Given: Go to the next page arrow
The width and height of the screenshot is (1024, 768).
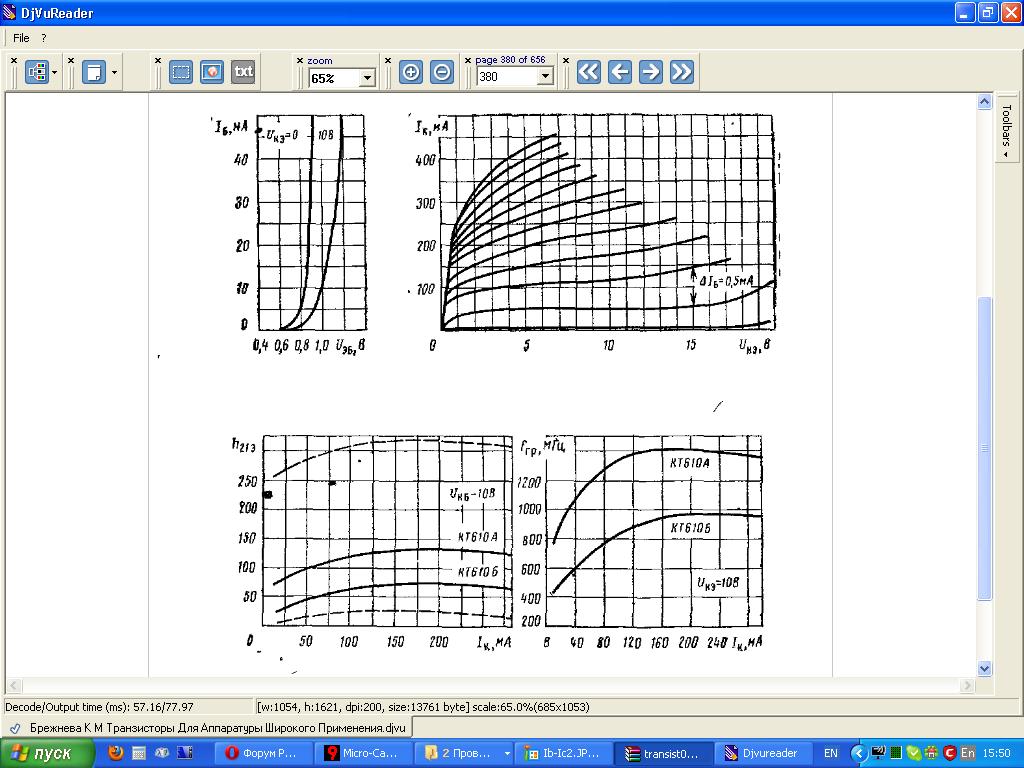Looking at the screenshot, I should point(651,72).
